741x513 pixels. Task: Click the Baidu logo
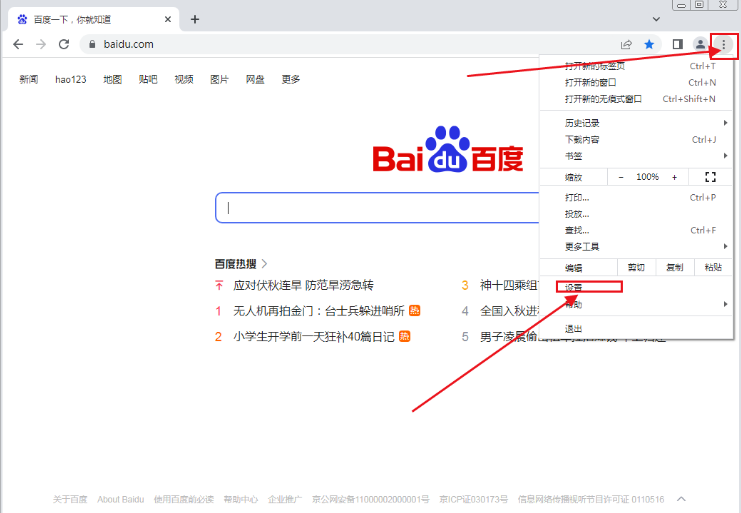pyautogui.click(x=448, y=149)
